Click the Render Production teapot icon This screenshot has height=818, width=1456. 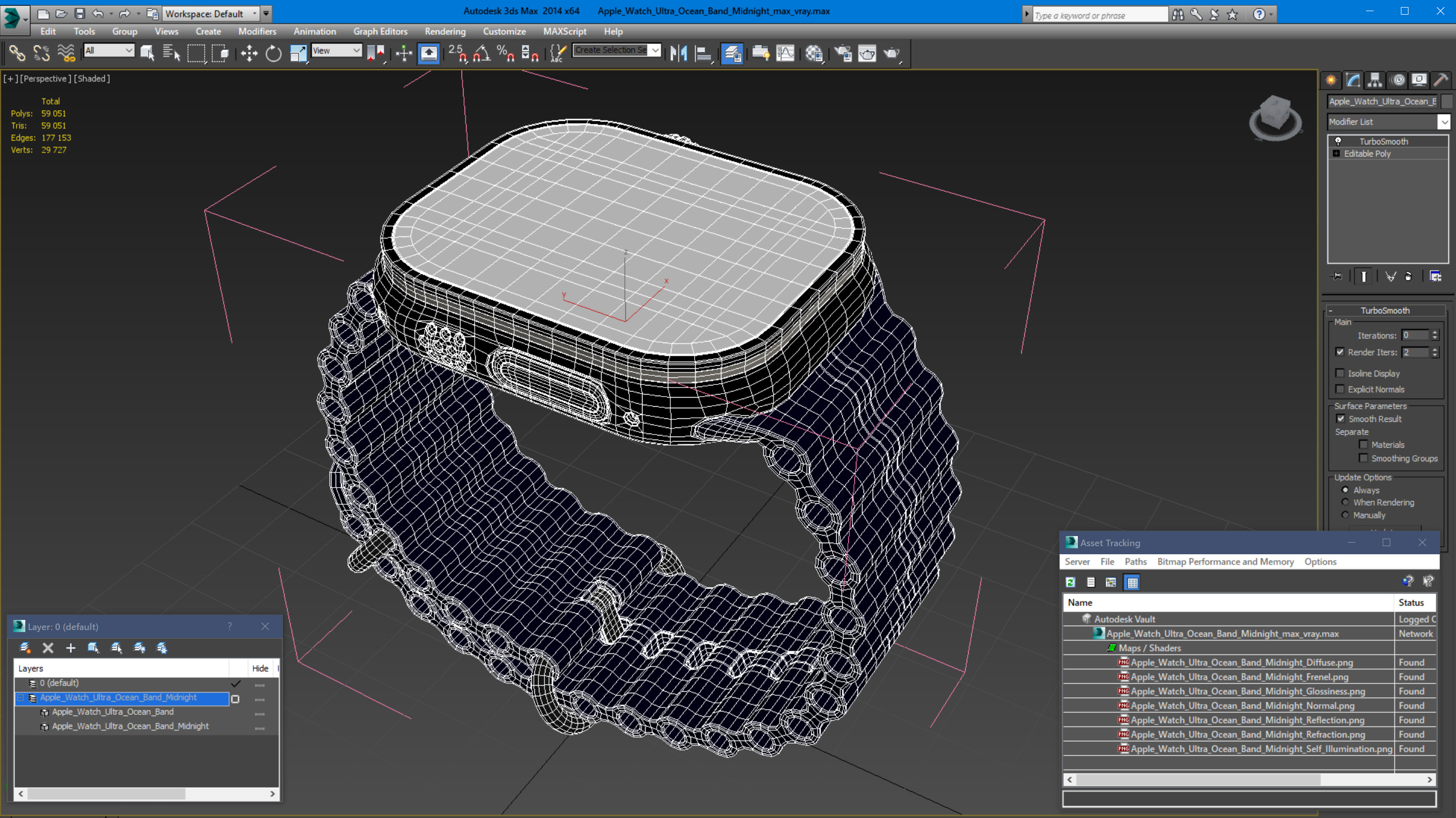point(892,53)
